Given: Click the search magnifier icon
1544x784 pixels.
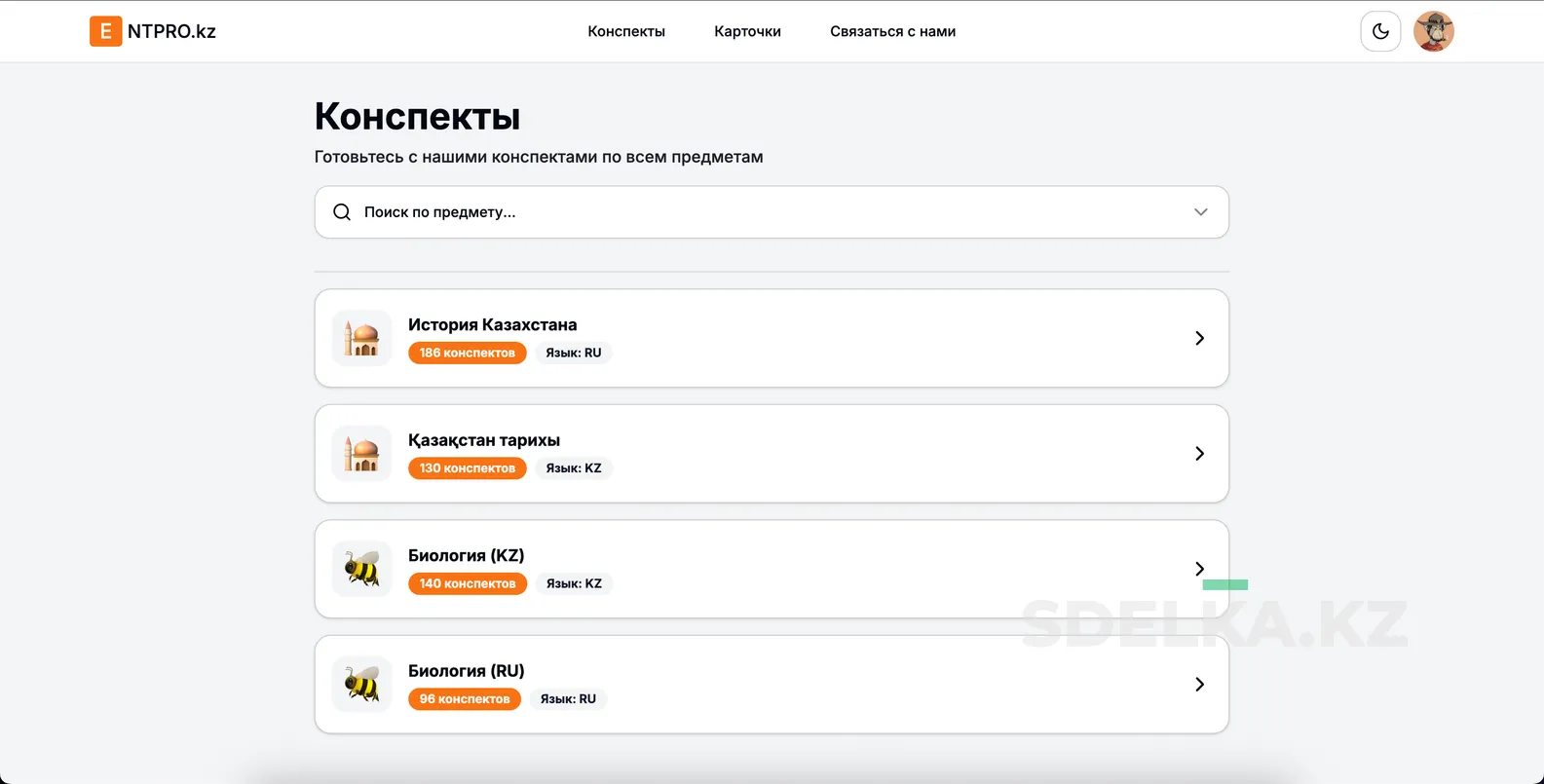Looking at the screenshot, I should click(342, 212).
